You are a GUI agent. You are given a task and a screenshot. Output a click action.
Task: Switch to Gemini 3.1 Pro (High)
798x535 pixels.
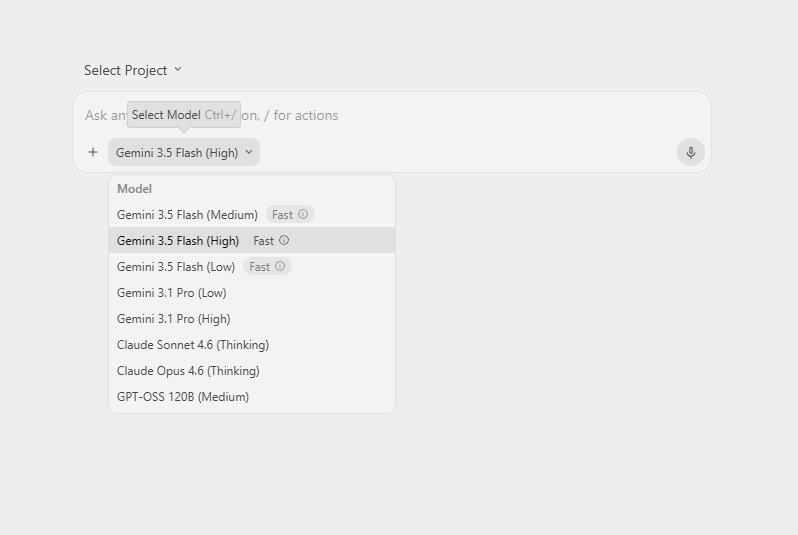pos(252,319)
